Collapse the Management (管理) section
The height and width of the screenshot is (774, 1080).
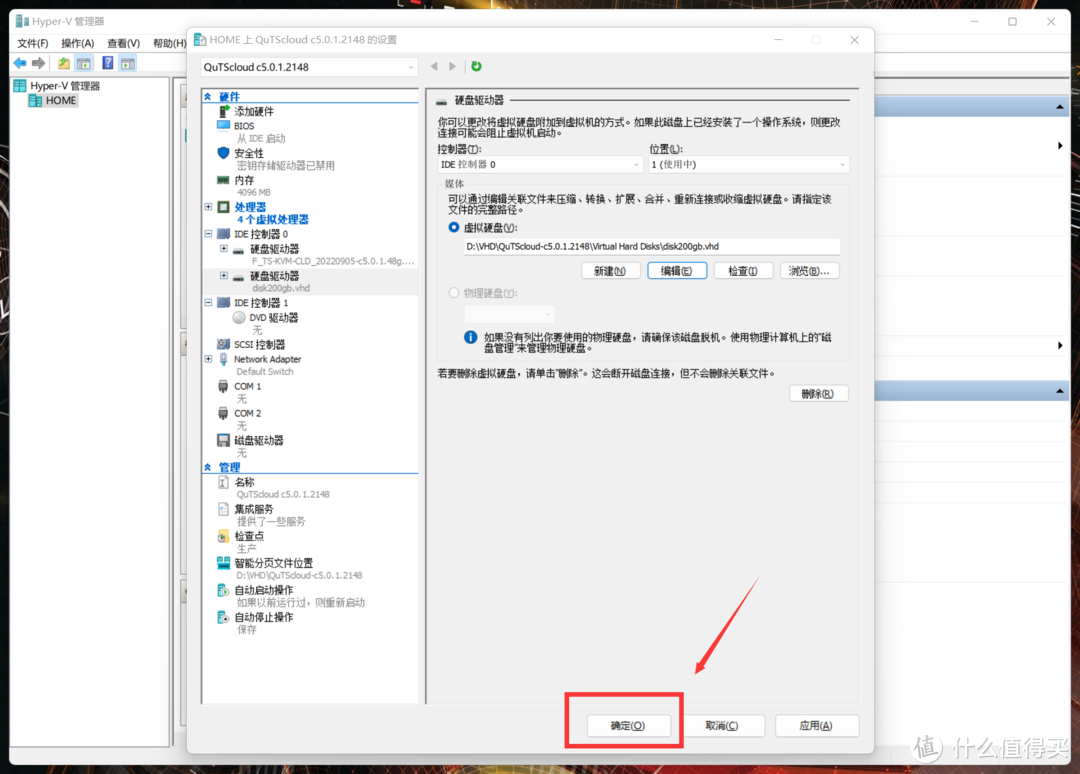[x=208, y=467]
